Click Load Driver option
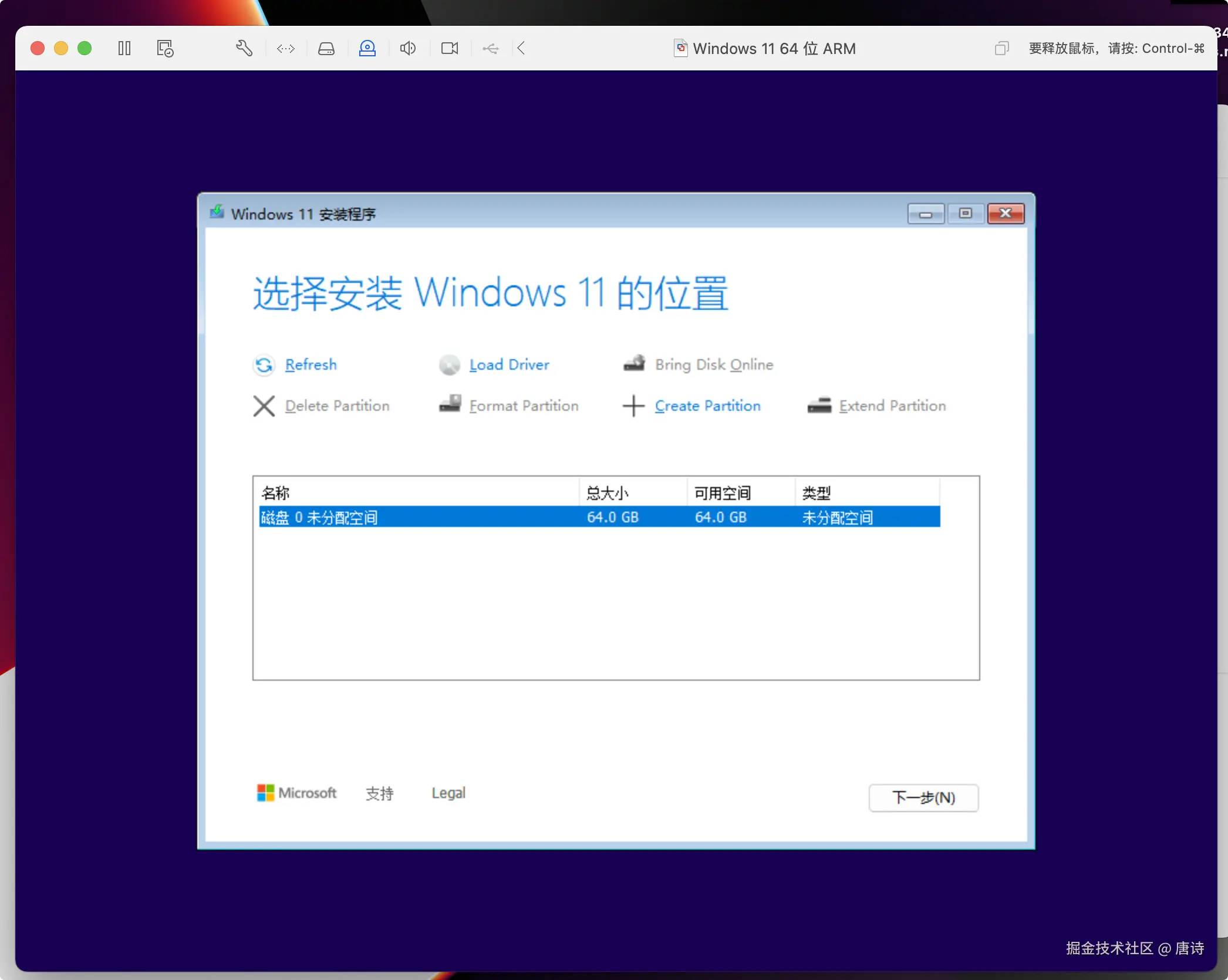Image resolution: width=1228 pixels, height=980 pixels. 509,364
